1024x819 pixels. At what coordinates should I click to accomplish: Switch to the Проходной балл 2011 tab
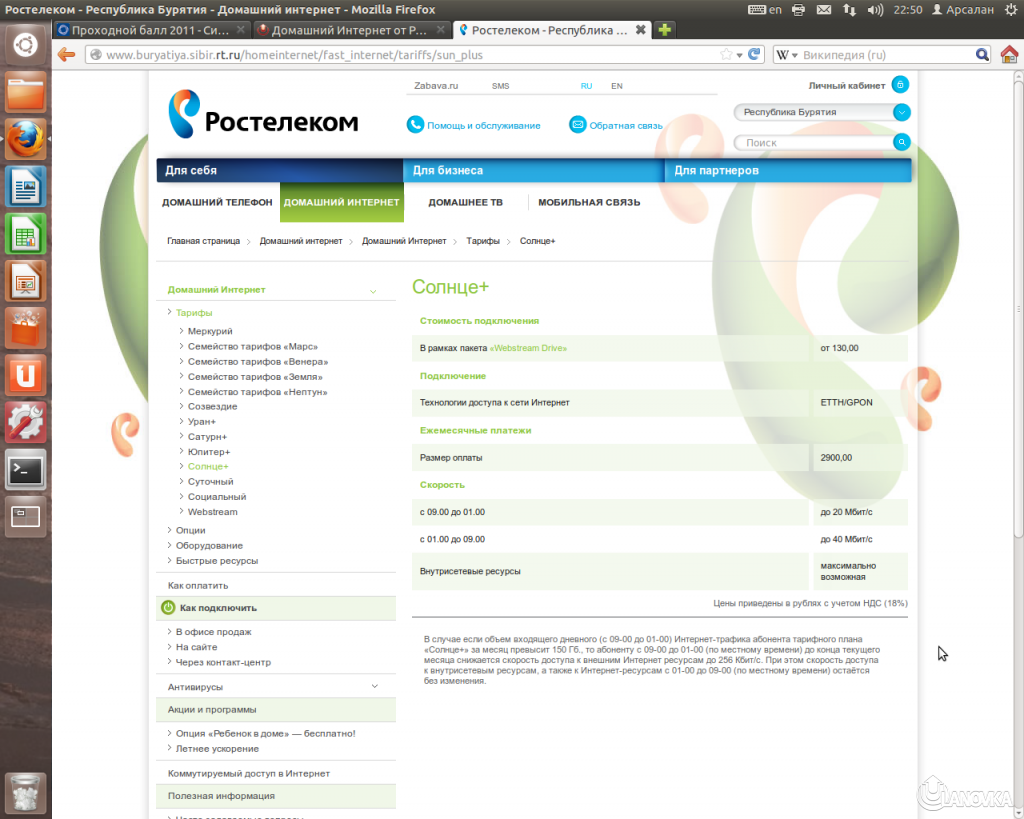(x=152, y=30)
